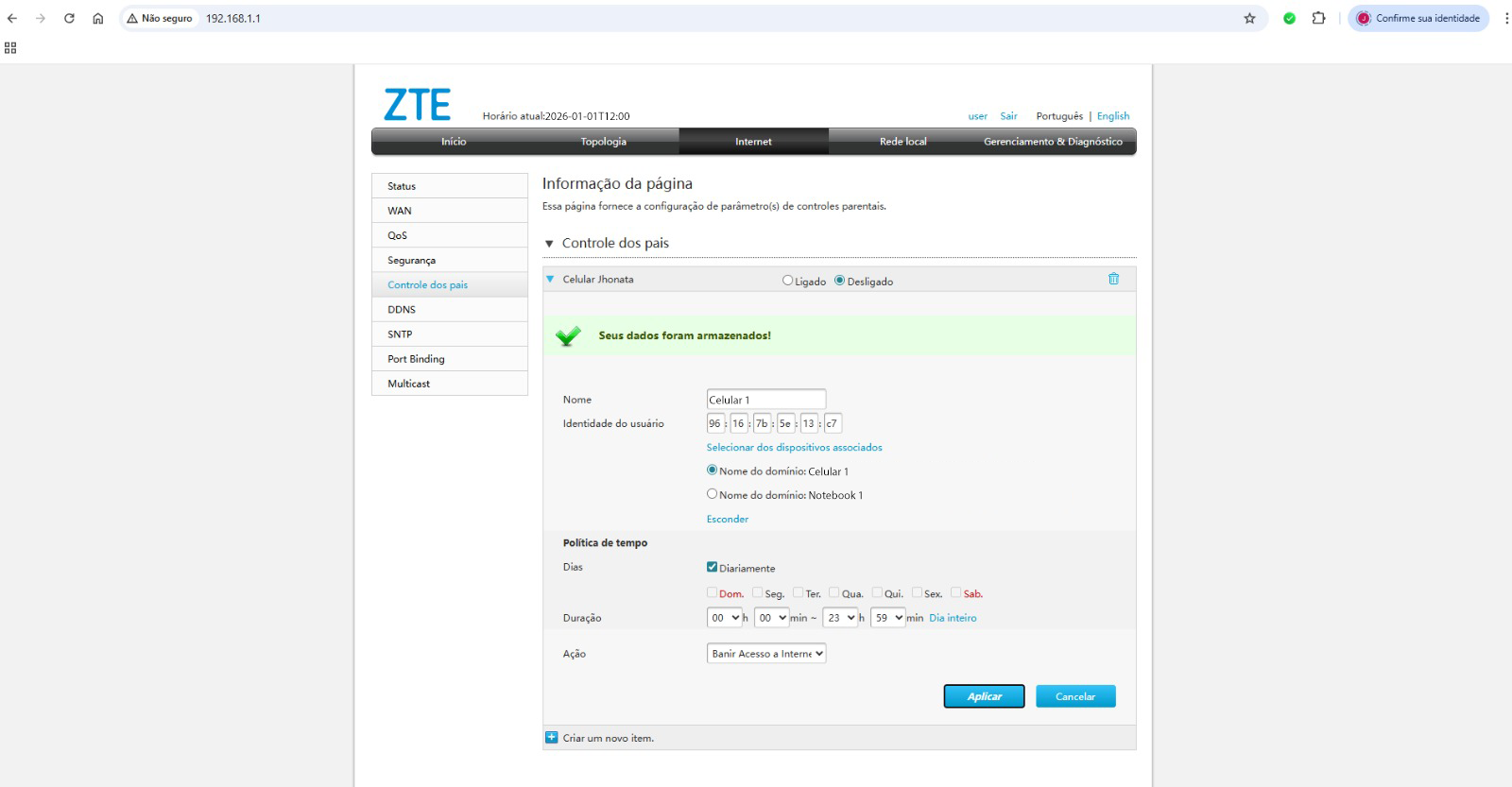Open the Ação dropdown Banir Acesso
This screenshot has width=1512, height=787.
[x=766, y=653]
